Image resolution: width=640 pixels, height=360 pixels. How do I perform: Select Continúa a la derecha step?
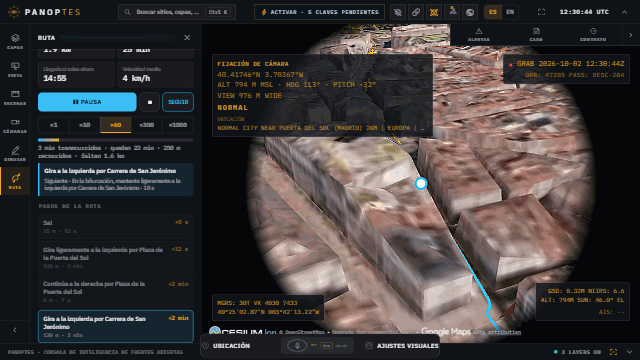pos(116,291)
